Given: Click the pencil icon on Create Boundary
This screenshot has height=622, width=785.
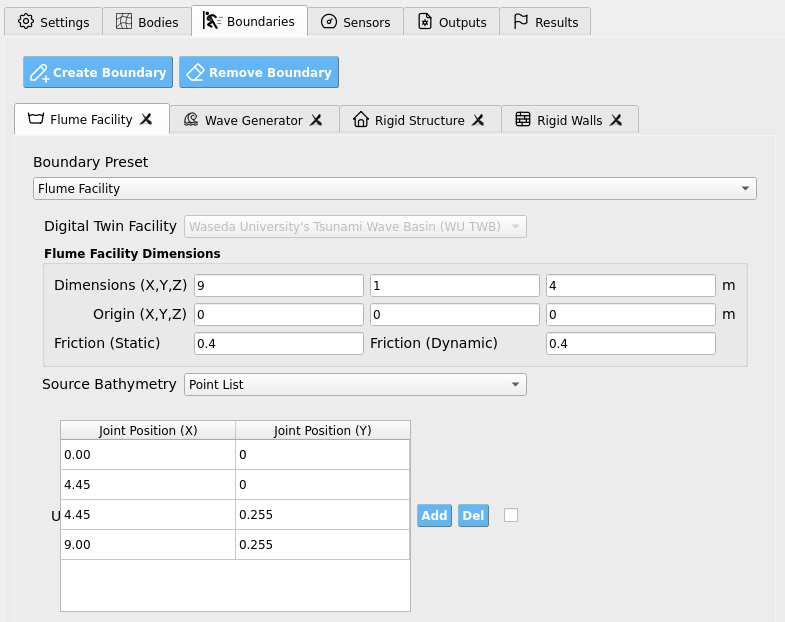Looking at the screenshot, I should (x=40, y=73).
